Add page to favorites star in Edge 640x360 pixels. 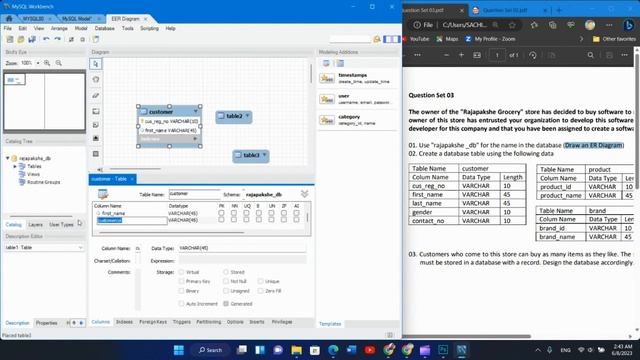click(512, 25)
